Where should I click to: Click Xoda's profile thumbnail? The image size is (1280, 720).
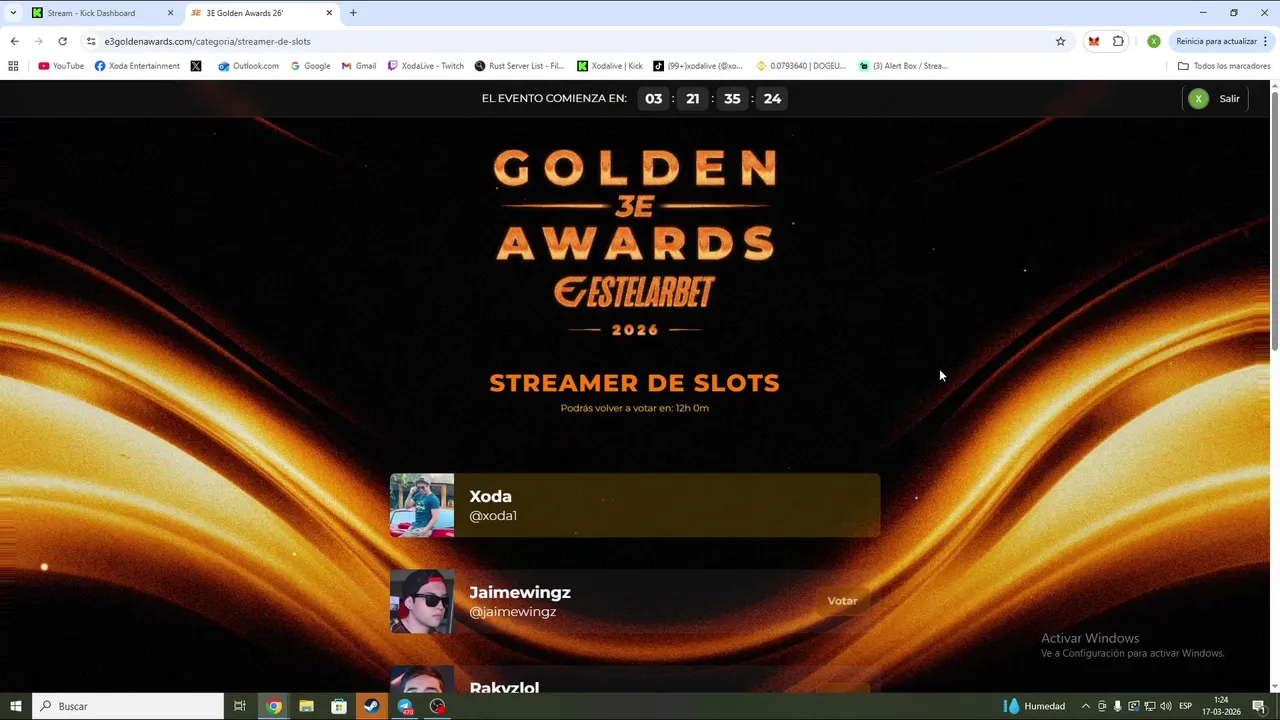tap(422, 505)
